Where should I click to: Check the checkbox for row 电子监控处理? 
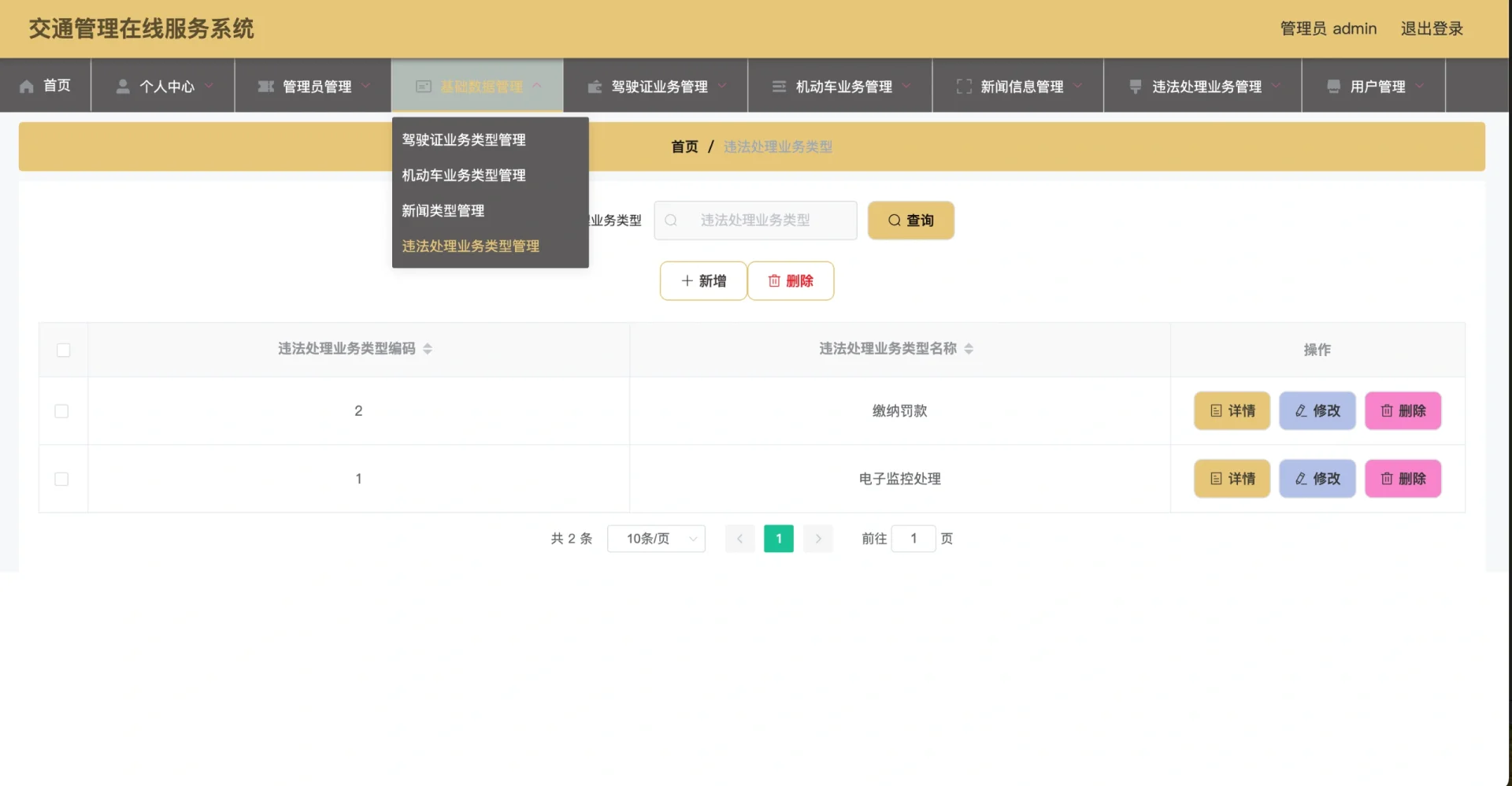[61, 479]
